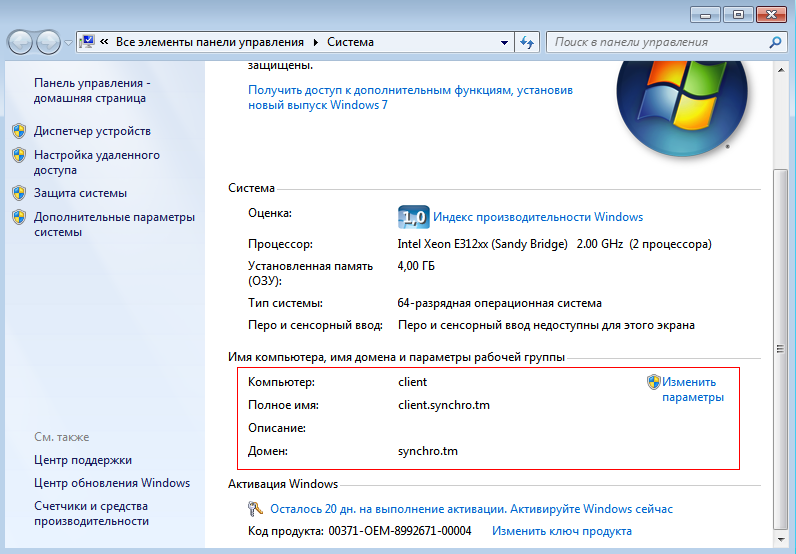Image resolution: width=796 pixels, height=554 pixels.
Task: Open 'Диспетчер устройств' link
Action: (92, 131)
